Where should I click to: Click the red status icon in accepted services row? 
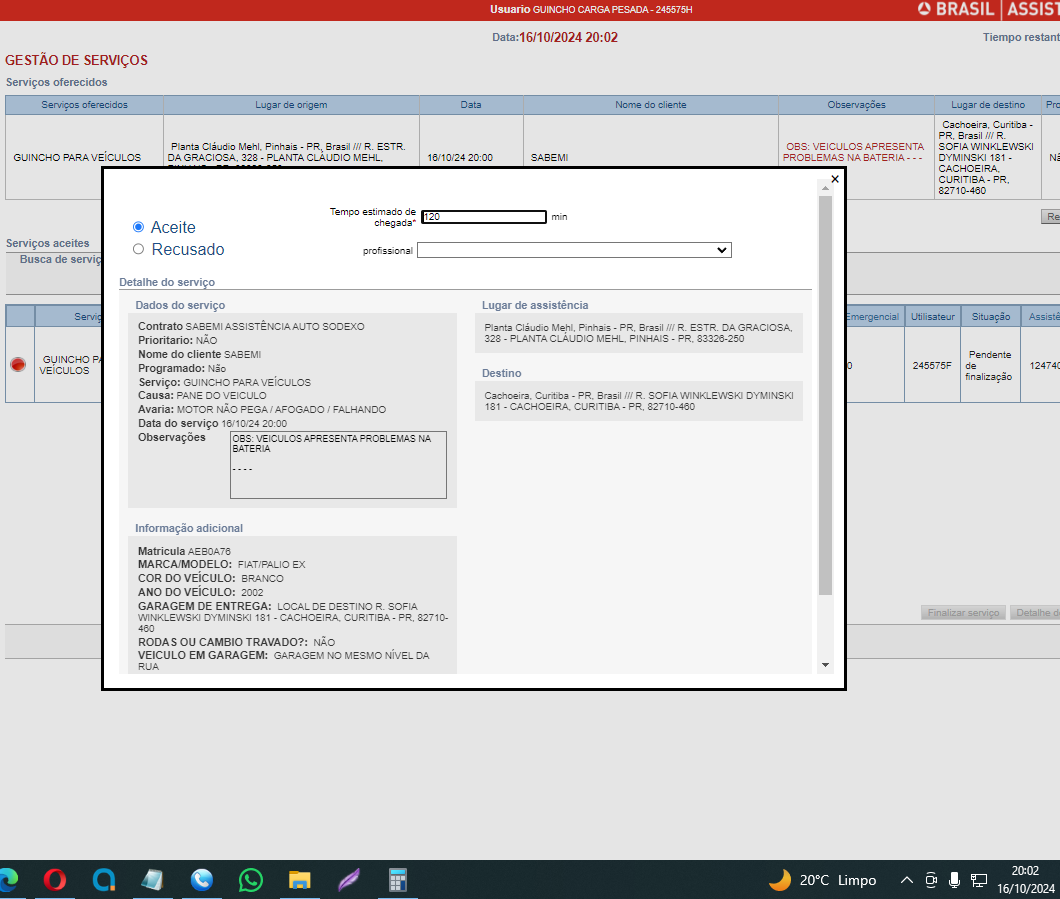[18, 365]
